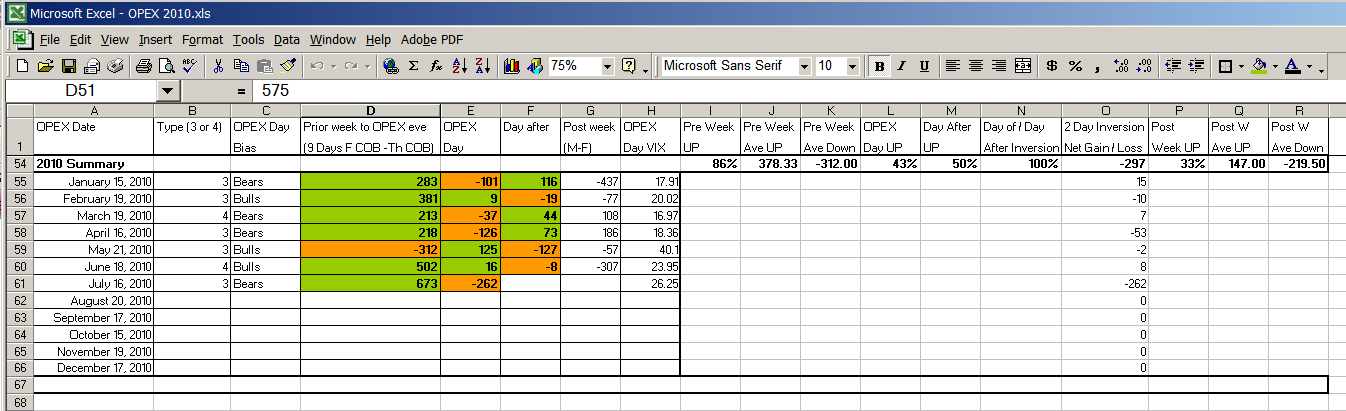Click the AutoSum sigma icon

[413, 66]
